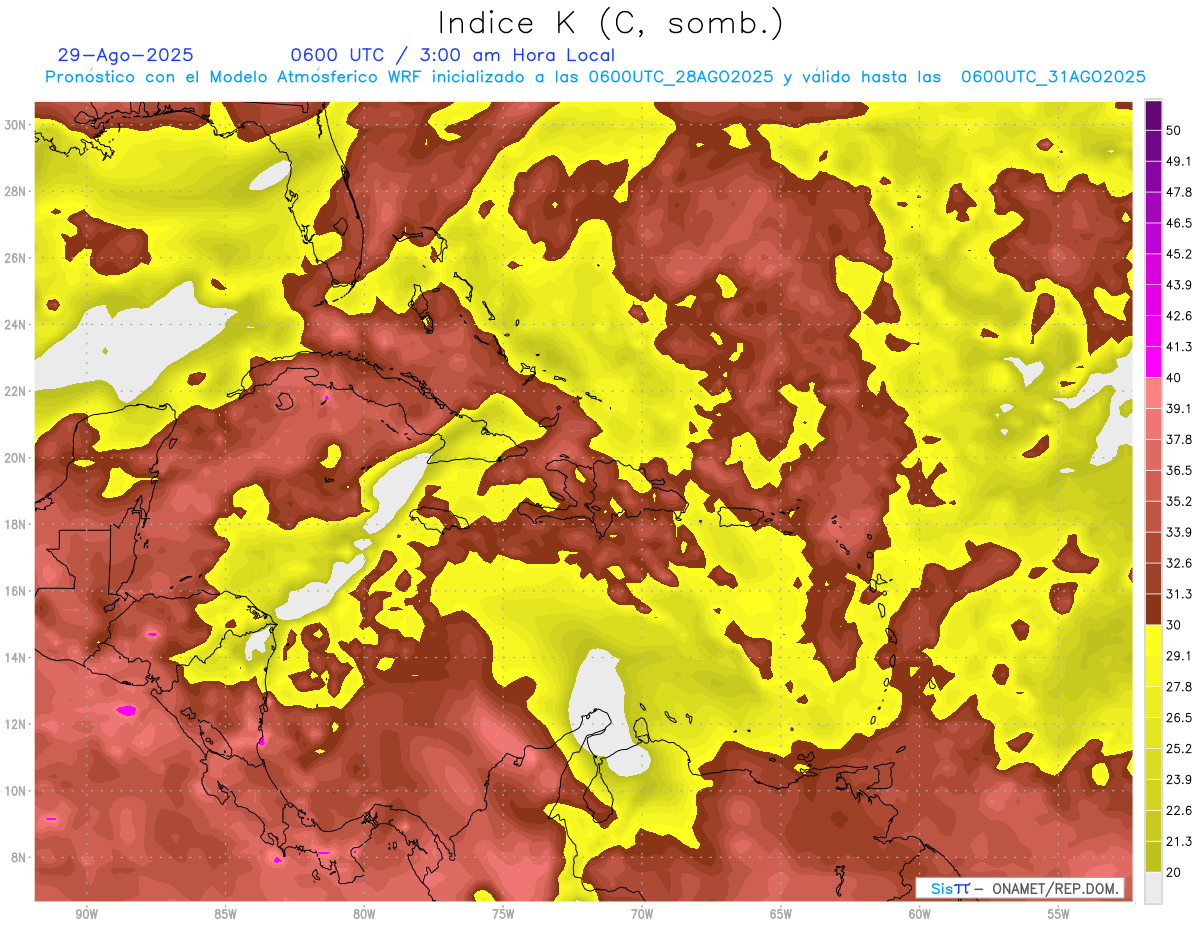Viewport: 1200px width, 927px height.
Task: Click the colorbar value 25.2
Action: (x=1179, y=748)
